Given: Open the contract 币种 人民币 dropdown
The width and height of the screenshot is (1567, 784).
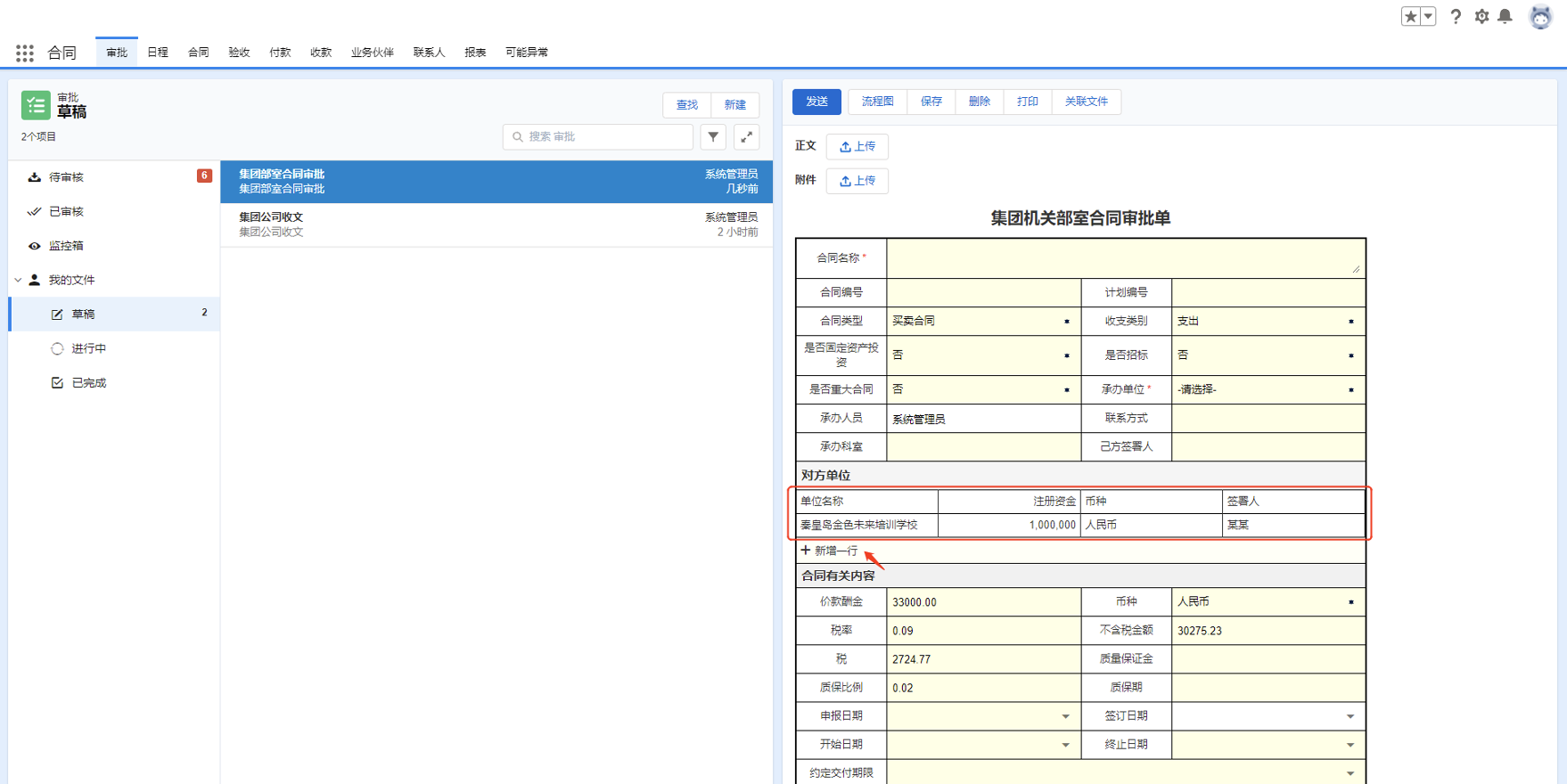Looking at the screenshot, I should coord(1268,602).
